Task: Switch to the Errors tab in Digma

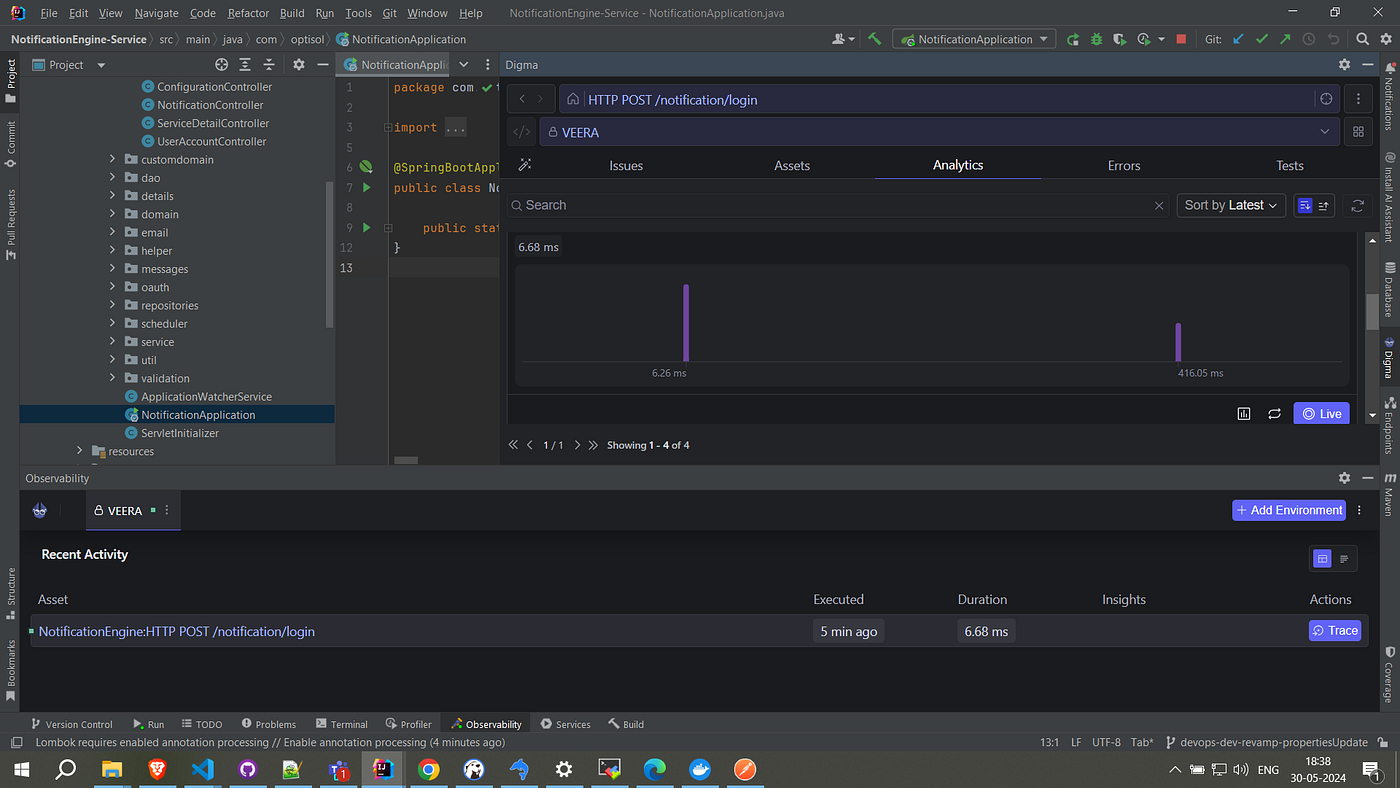Action: point(1124,165)
